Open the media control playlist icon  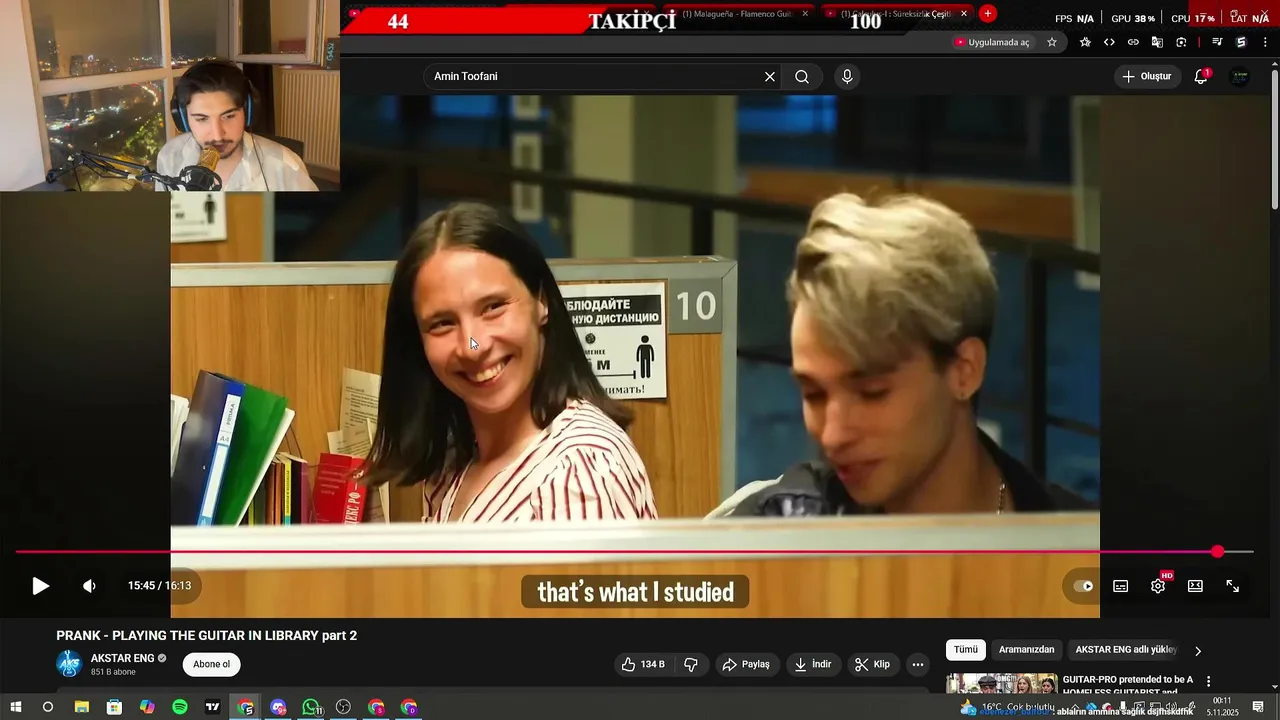click(x=1217, y=42)
